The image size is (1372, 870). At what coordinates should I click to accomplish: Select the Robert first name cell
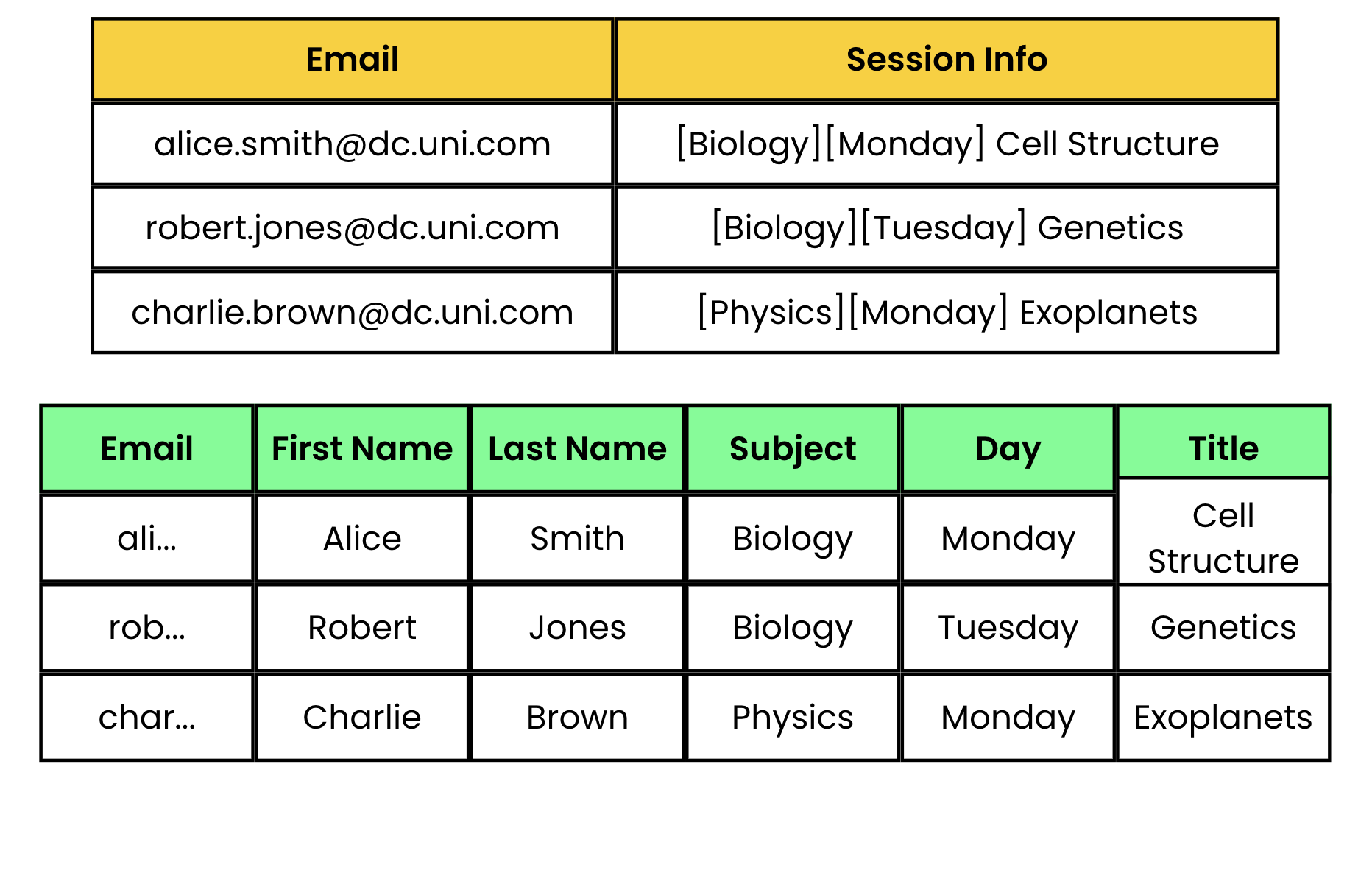click(362, 628)
